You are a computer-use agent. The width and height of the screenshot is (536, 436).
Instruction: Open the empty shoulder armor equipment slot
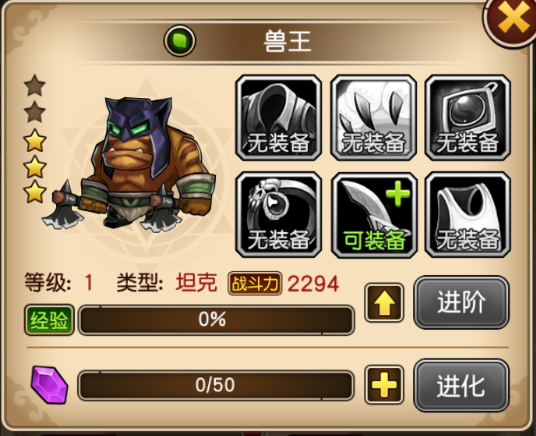(x=279, y=118)
